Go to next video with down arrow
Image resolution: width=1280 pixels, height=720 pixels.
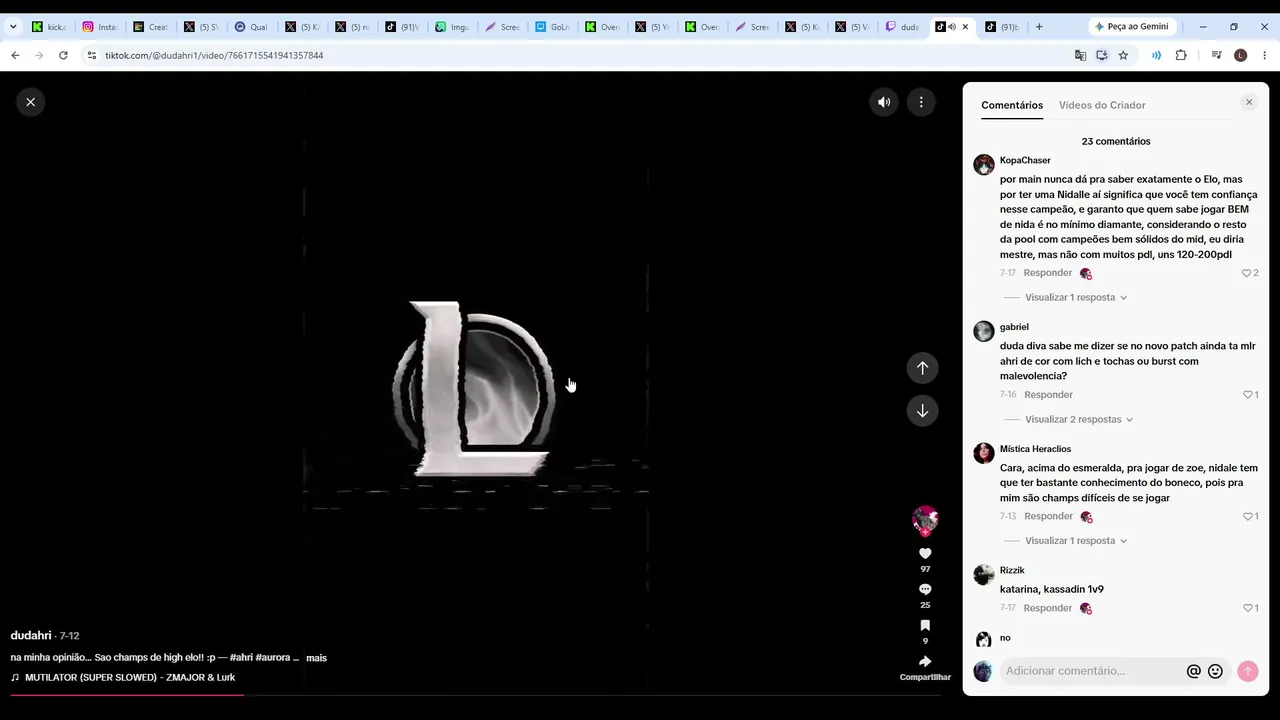[922, 411]
